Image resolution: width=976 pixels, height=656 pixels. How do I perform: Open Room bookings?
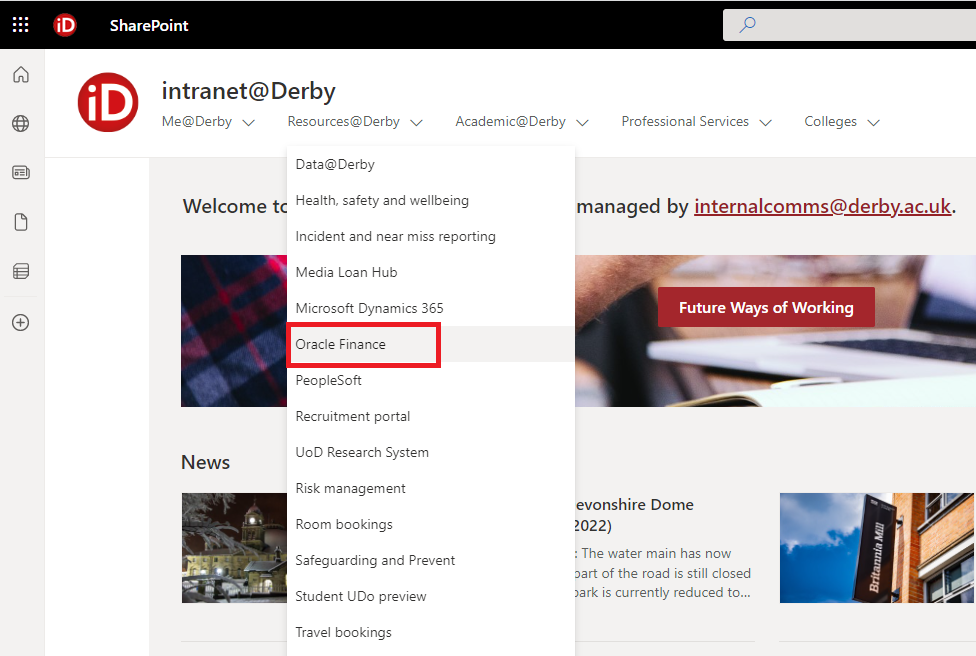pyautogui.click(x=431, y=525)
